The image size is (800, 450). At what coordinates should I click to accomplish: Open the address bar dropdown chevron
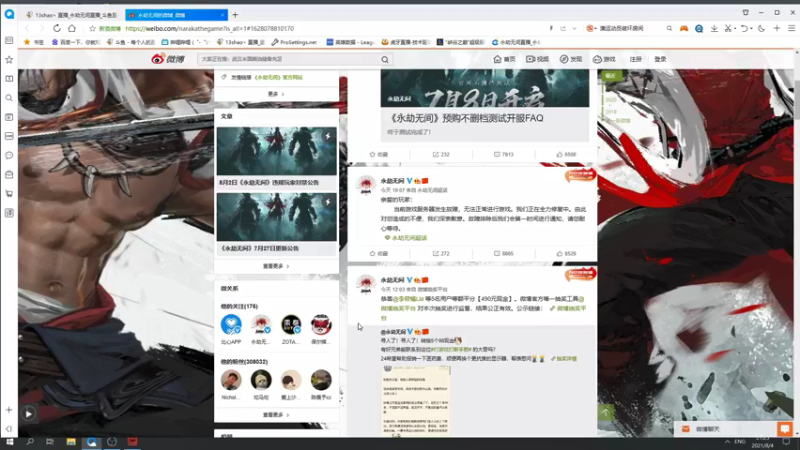pyautogui.click(x=574, y=29)
